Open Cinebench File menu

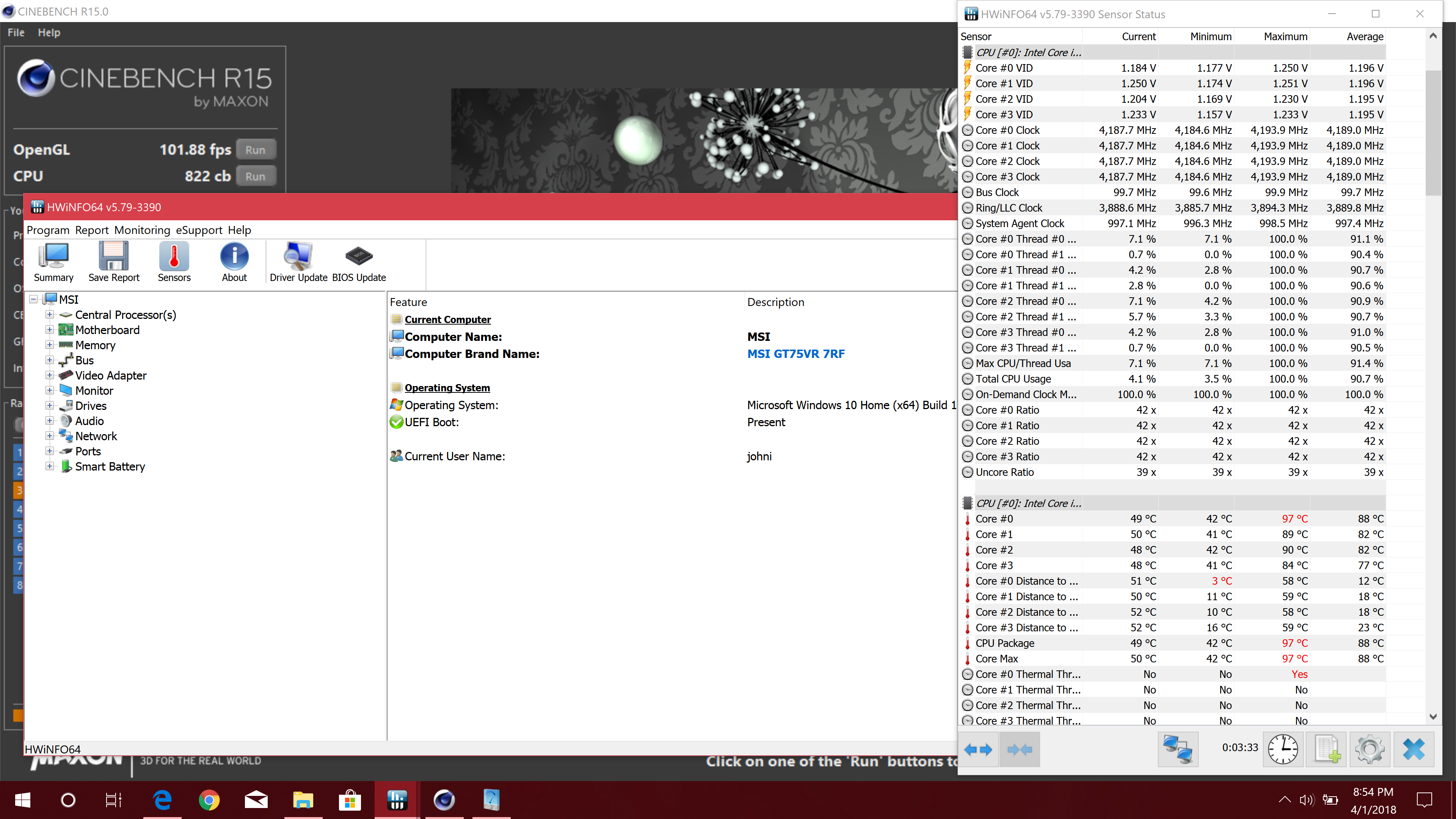16,32
